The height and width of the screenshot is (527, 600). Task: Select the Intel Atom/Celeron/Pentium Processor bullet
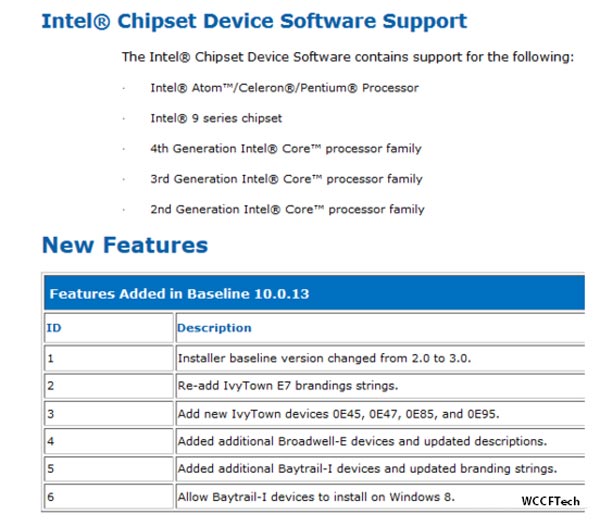[x=284, y=88]
